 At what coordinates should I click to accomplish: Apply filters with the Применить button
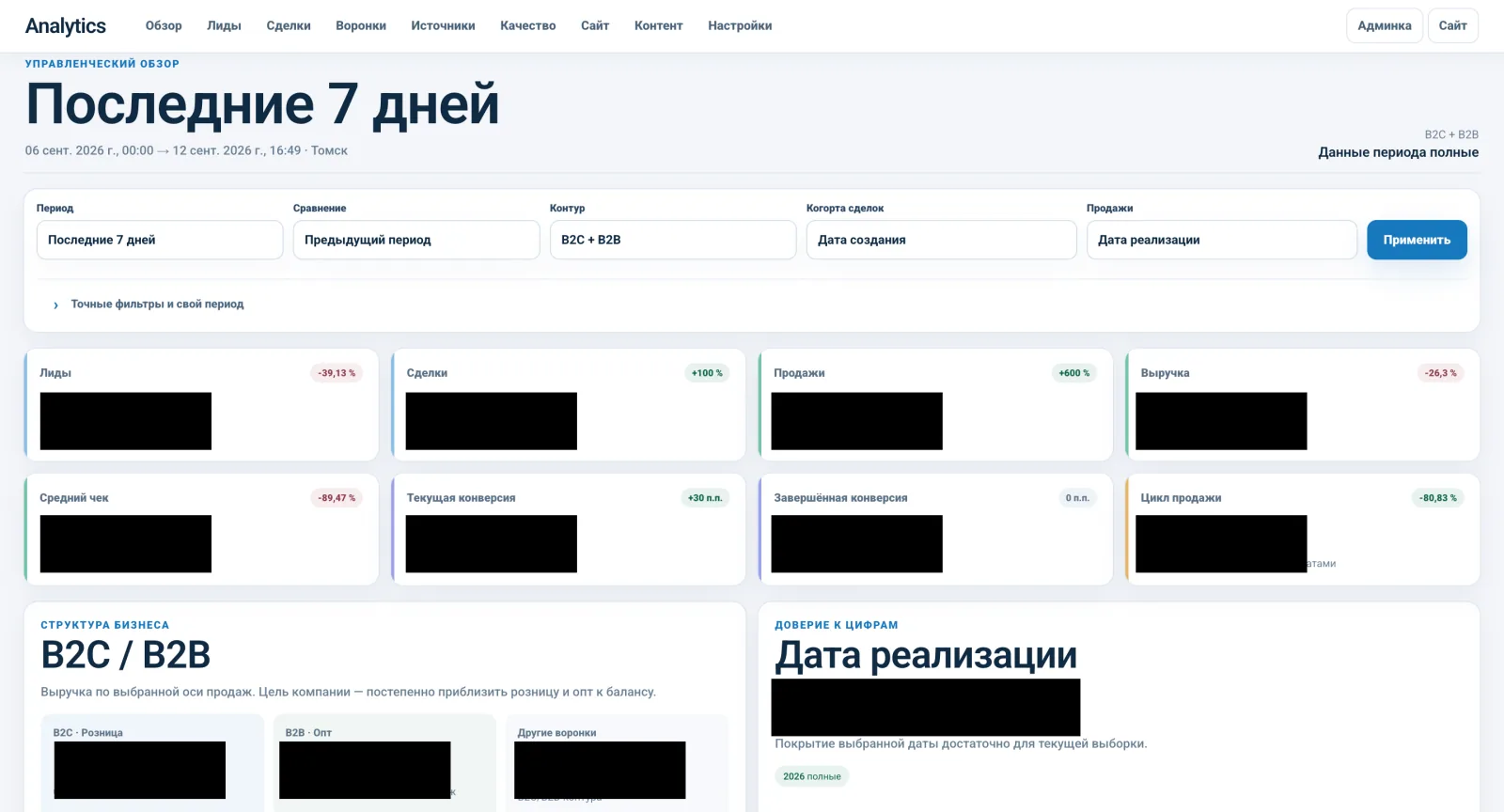pos(1417,240)
